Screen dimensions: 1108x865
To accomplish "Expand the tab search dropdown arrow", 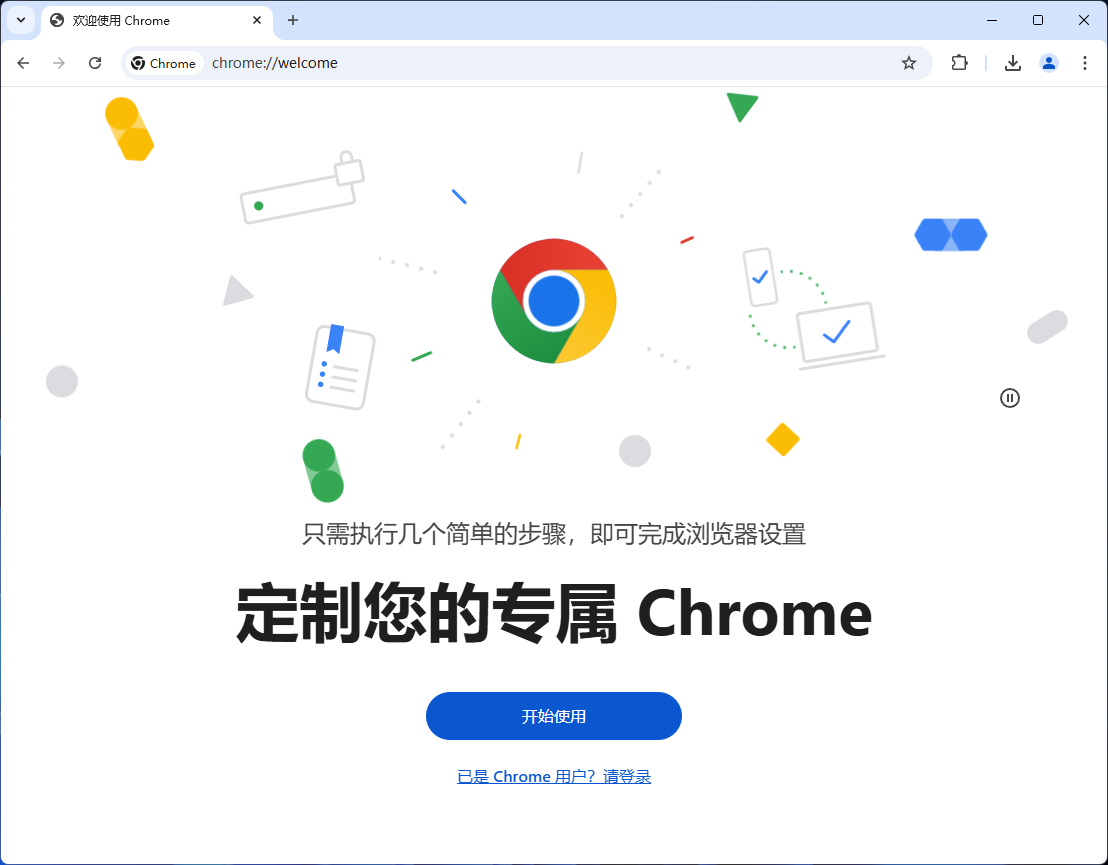I will pyautogui.click(x=21, y=20).
